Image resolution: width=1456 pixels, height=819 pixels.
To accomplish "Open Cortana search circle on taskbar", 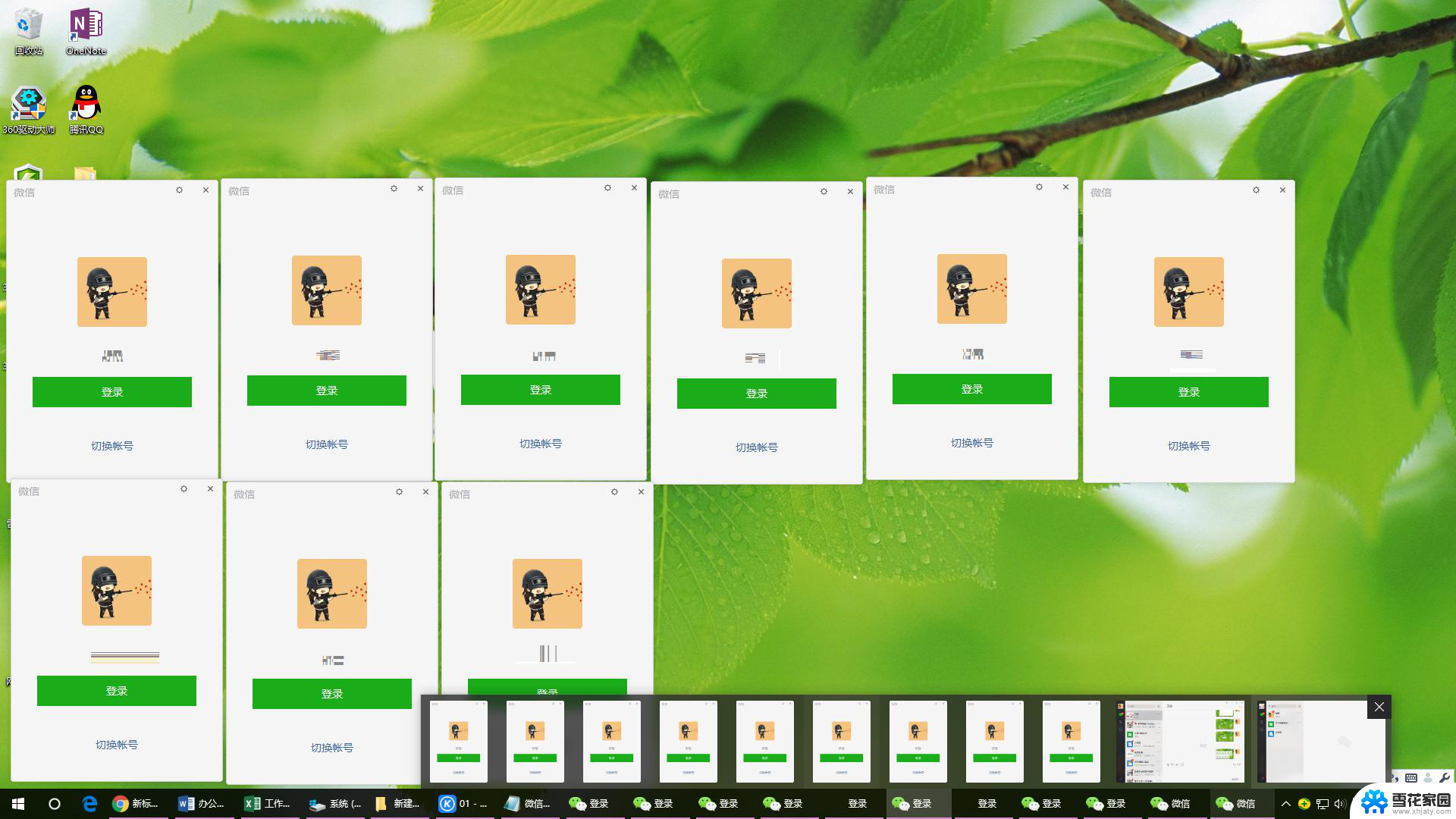I will [55, 804].
